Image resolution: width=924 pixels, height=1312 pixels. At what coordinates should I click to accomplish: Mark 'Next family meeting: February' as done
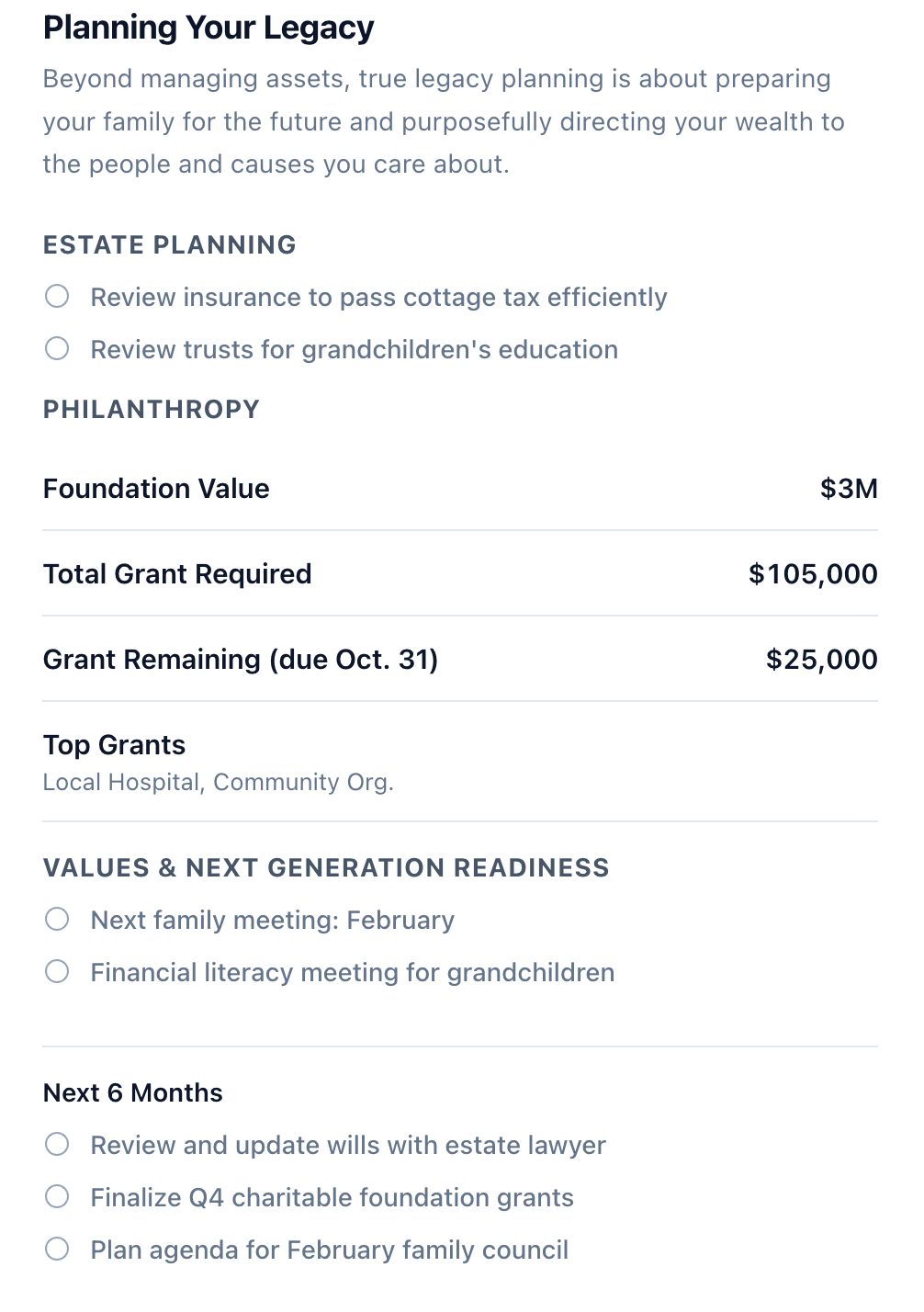click(x=57, y=919)
